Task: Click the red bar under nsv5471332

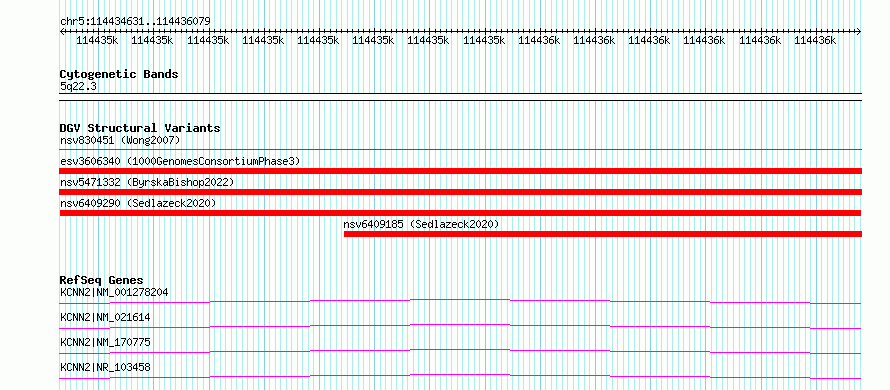Action: (460, 192)
